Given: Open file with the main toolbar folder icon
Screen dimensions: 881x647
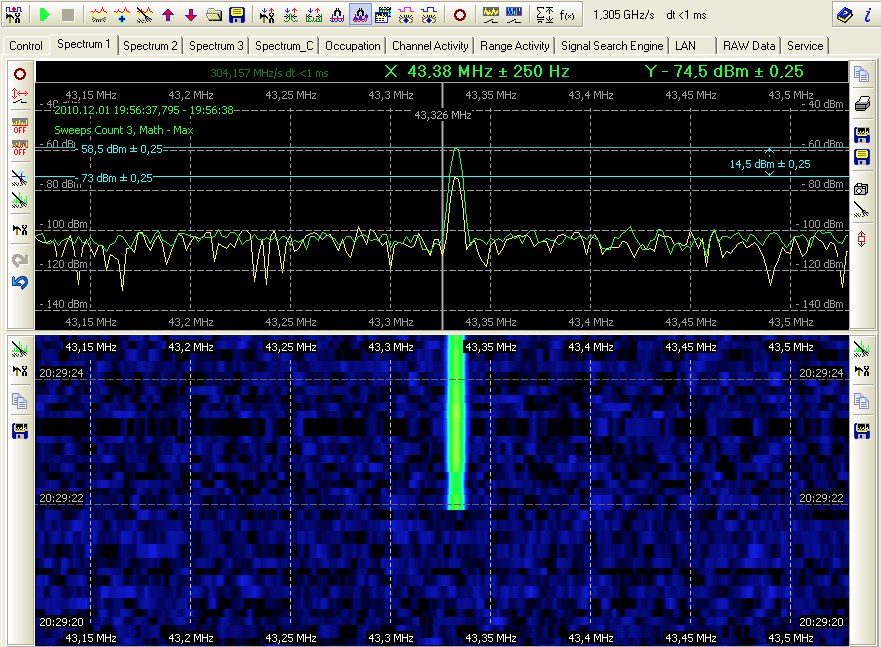Looking at the screenshot, I should pos(214,15).
